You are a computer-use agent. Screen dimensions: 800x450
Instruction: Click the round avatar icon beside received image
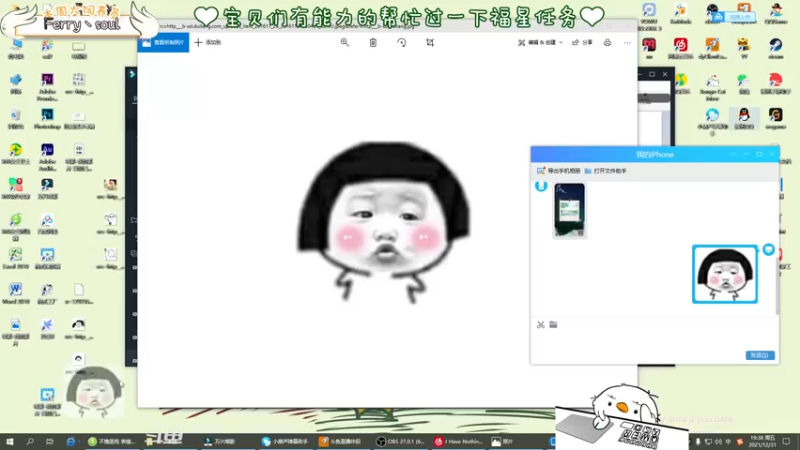coord(541,186)
